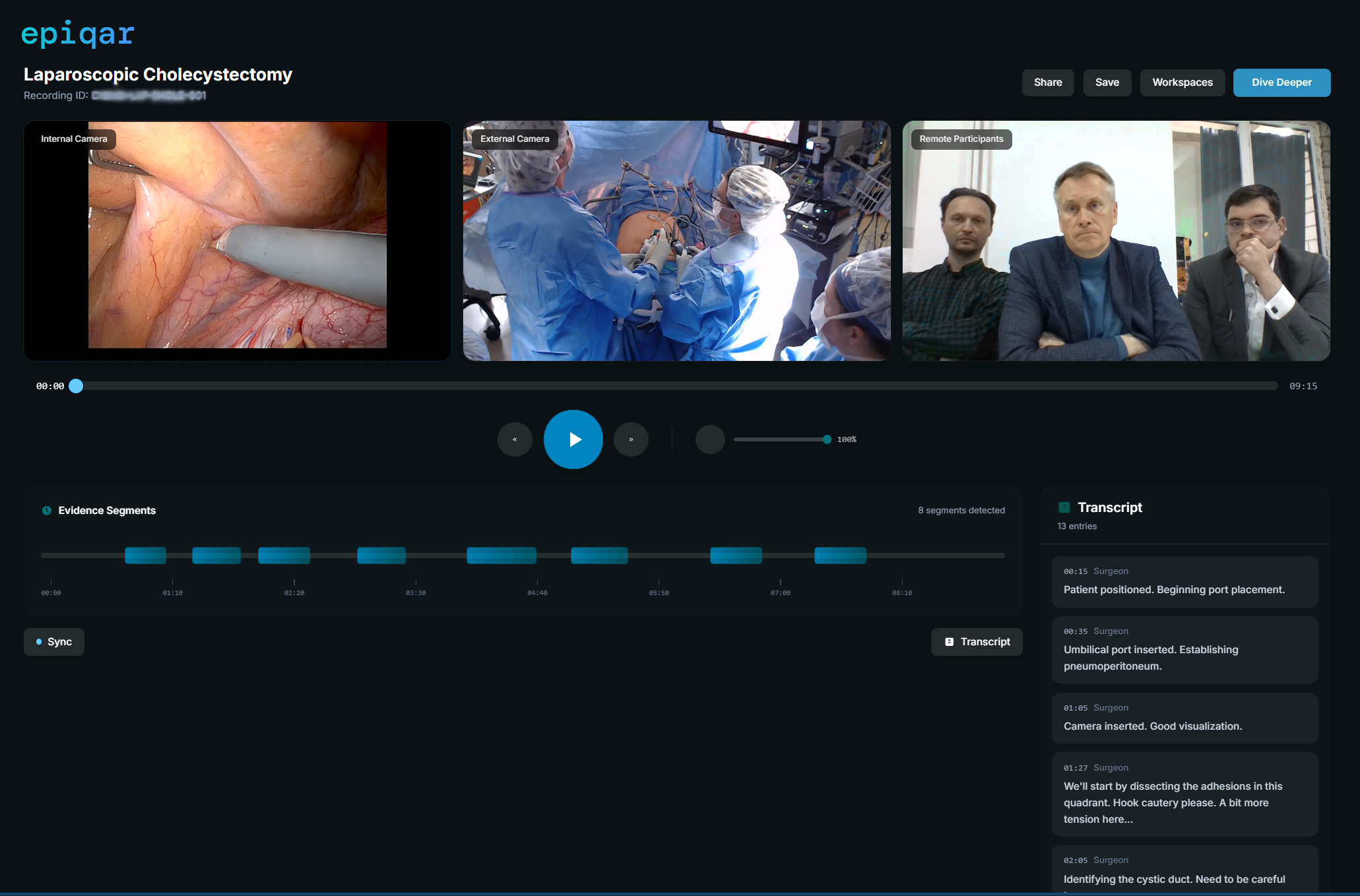Screen dimensions: 1360x896
Task: Skip forward using the » control
Action: 631,439
